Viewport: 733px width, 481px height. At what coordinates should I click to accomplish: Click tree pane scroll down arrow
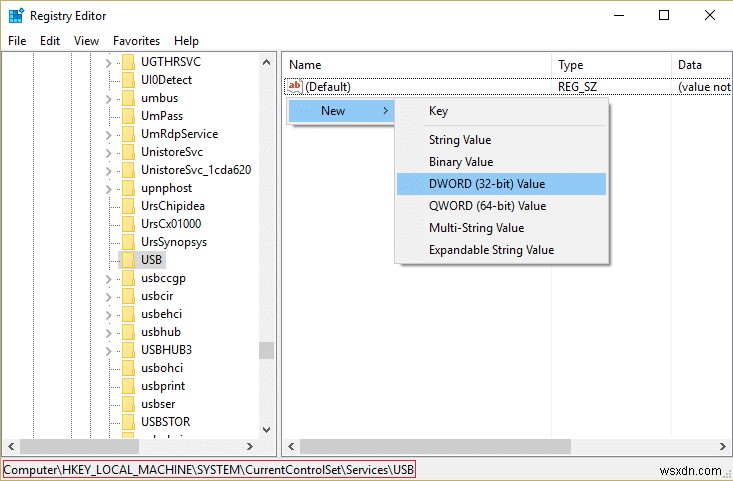click(x=266, y=430)
